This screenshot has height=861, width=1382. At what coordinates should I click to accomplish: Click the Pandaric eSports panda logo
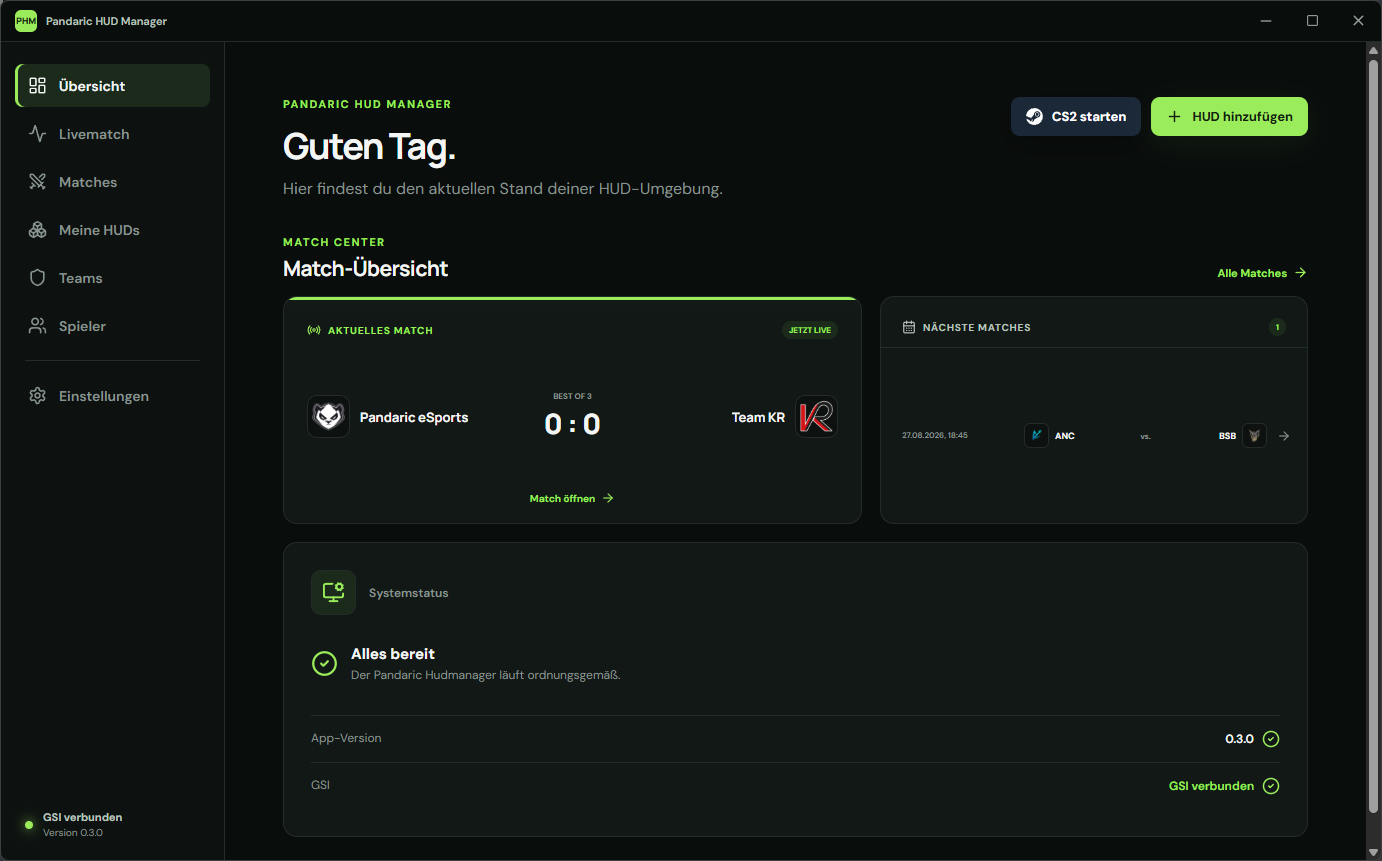click(328, 417)
